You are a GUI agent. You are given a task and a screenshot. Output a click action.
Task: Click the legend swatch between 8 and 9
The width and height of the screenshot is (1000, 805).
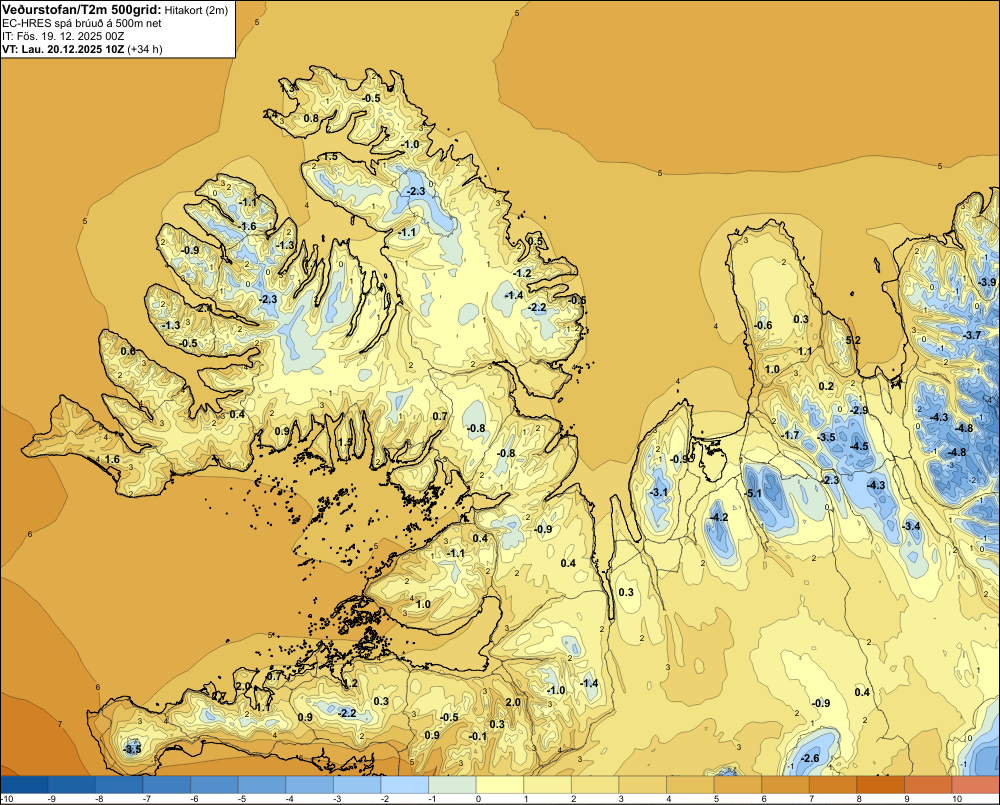pos(880,785)
